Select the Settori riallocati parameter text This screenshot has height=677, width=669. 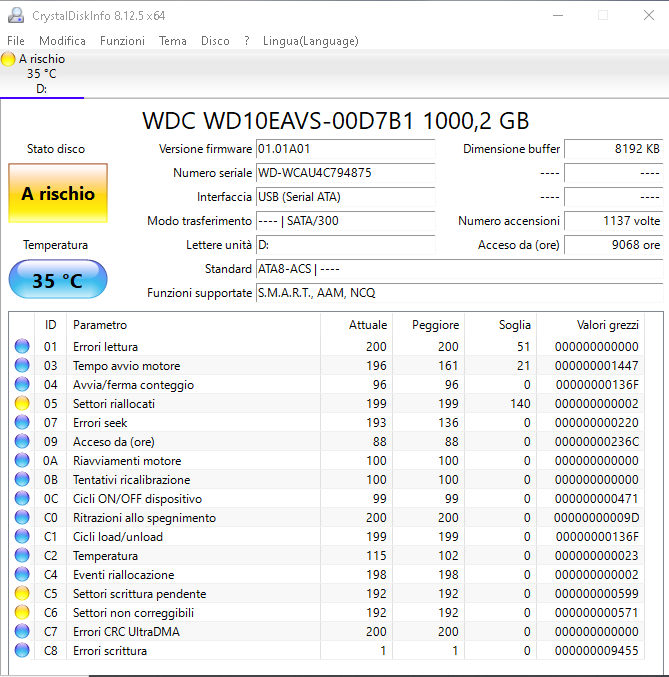pos(114,404)
